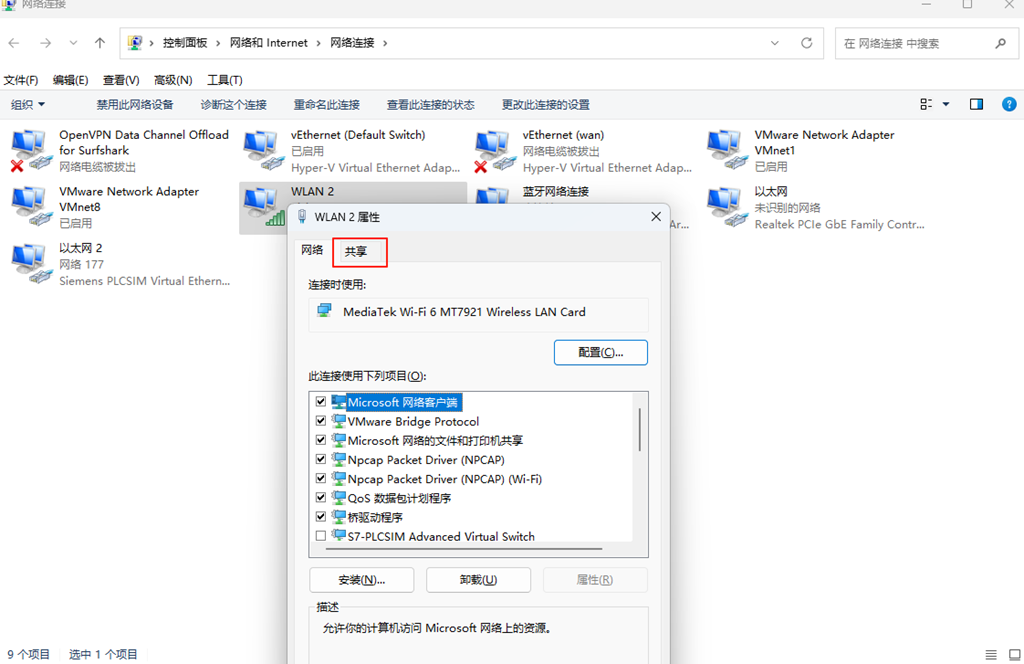Uncheck QoS 数据包计划程序 checkbox
The height and width of the screenshot is (664, 1024).
coord(321,497)
